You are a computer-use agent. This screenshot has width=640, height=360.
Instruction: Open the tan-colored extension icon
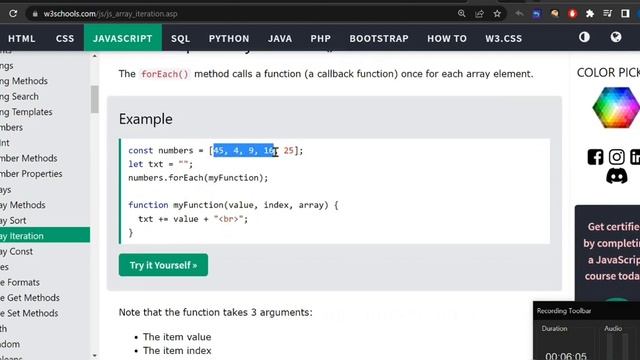coord(554,13)
